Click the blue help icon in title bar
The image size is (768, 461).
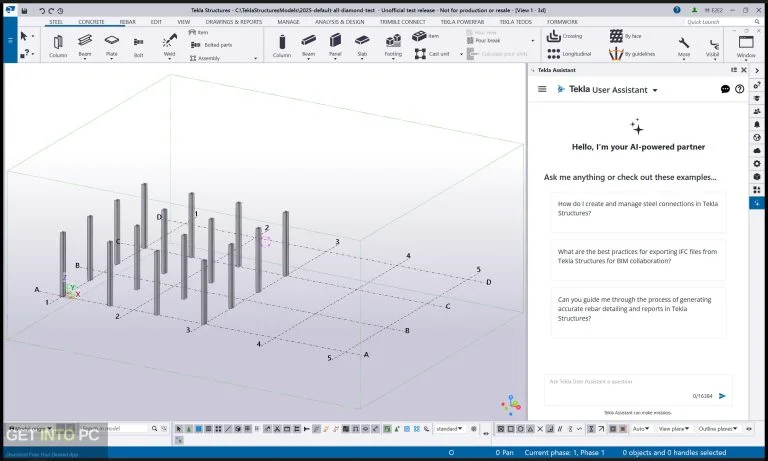677,10
